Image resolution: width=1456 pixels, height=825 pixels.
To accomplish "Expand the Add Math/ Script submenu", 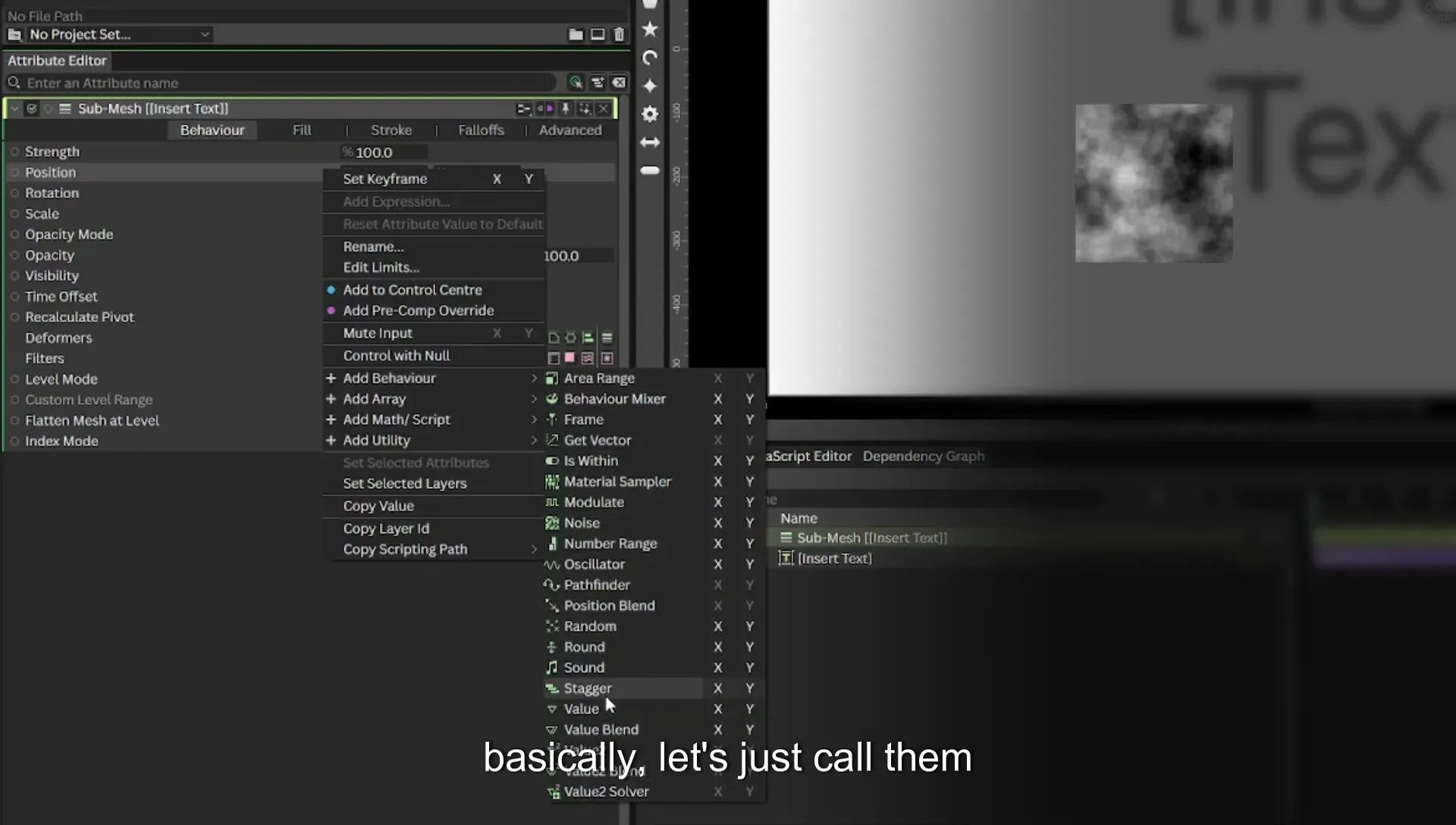I will tap(433, 419).
